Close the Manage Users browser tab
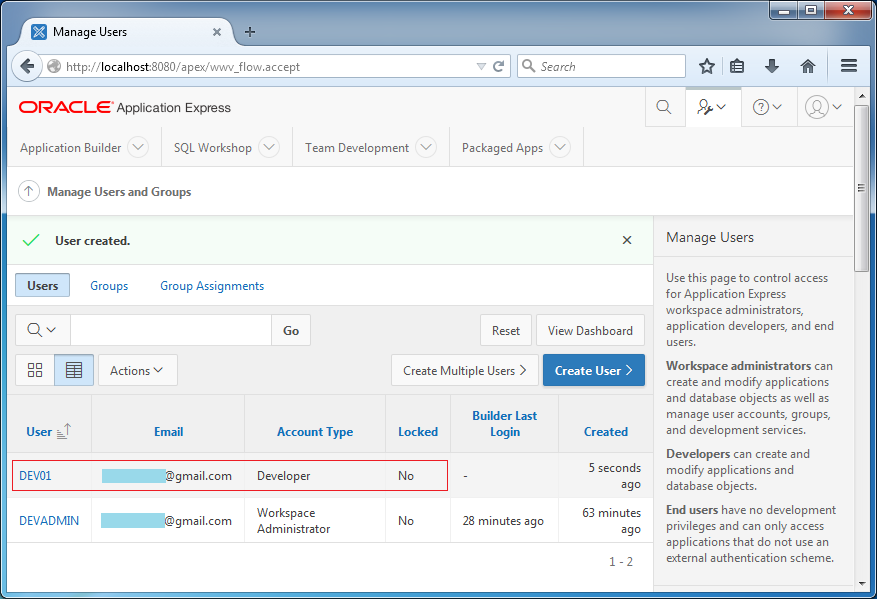The width and height of the screenshot is (877, 599). 217,32
